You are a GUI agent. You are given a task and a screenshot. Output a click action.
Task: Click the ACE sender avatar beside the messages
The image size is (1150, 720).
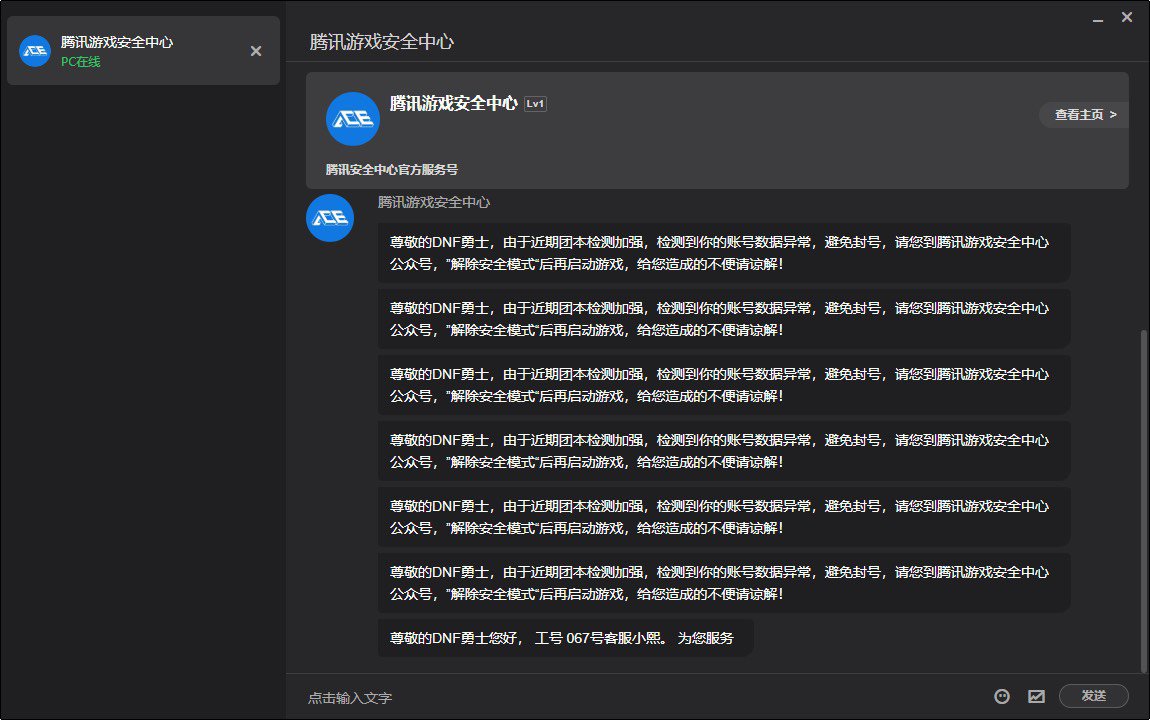[x=330, y=218]
